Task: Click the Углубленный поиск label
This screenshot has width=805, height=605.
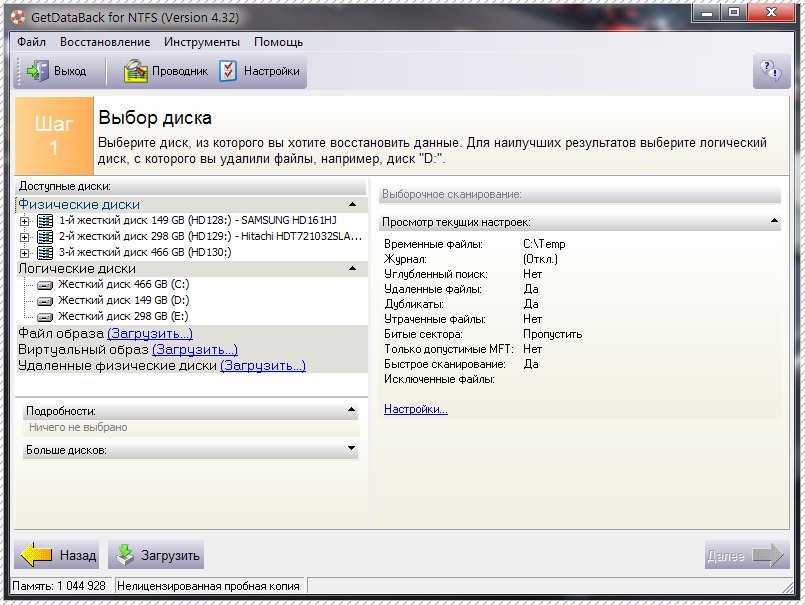Action: [435, 274]
